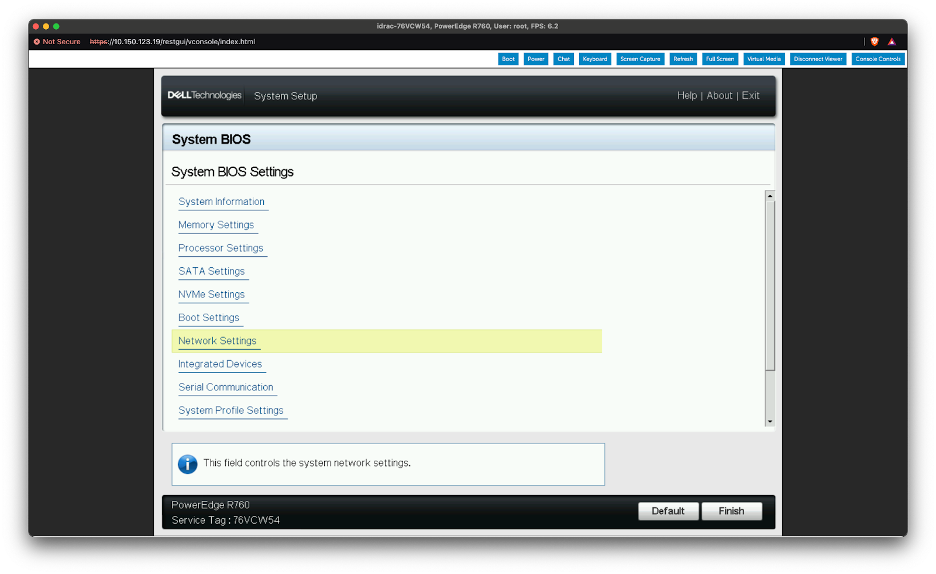
Task: Click the Brave shield icon
Action: coord(874,42)
